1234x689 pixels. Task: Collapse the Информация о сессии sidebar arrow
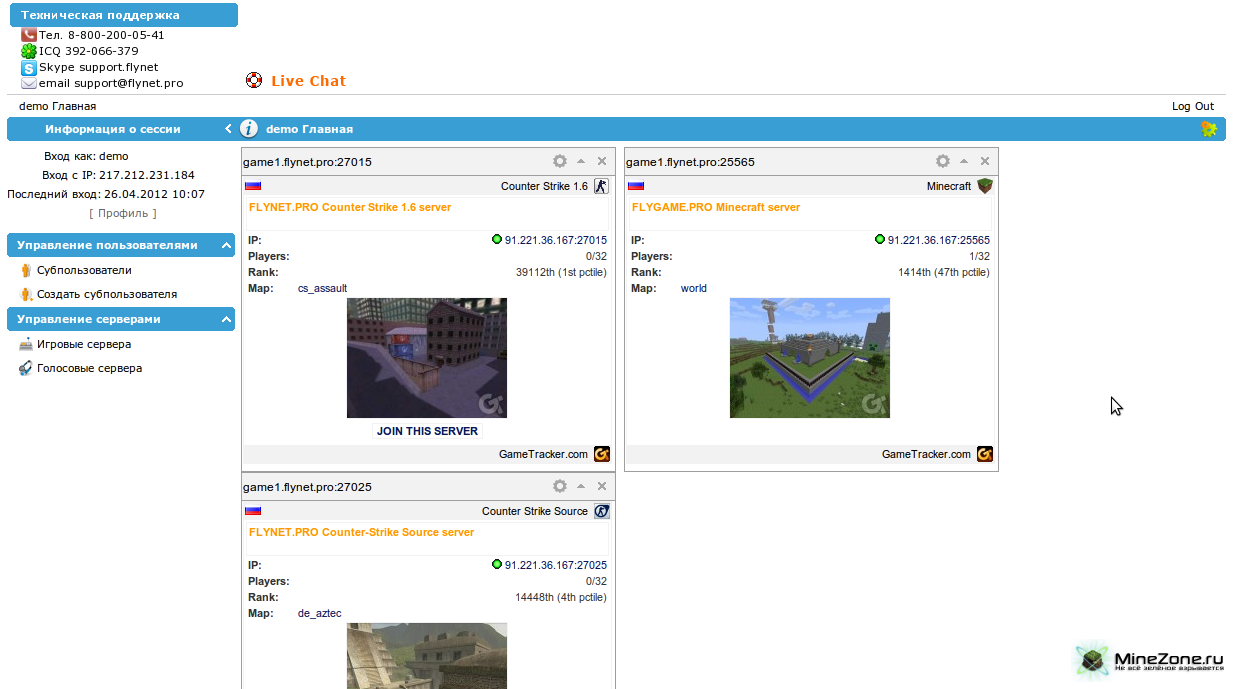coord(228,129)
